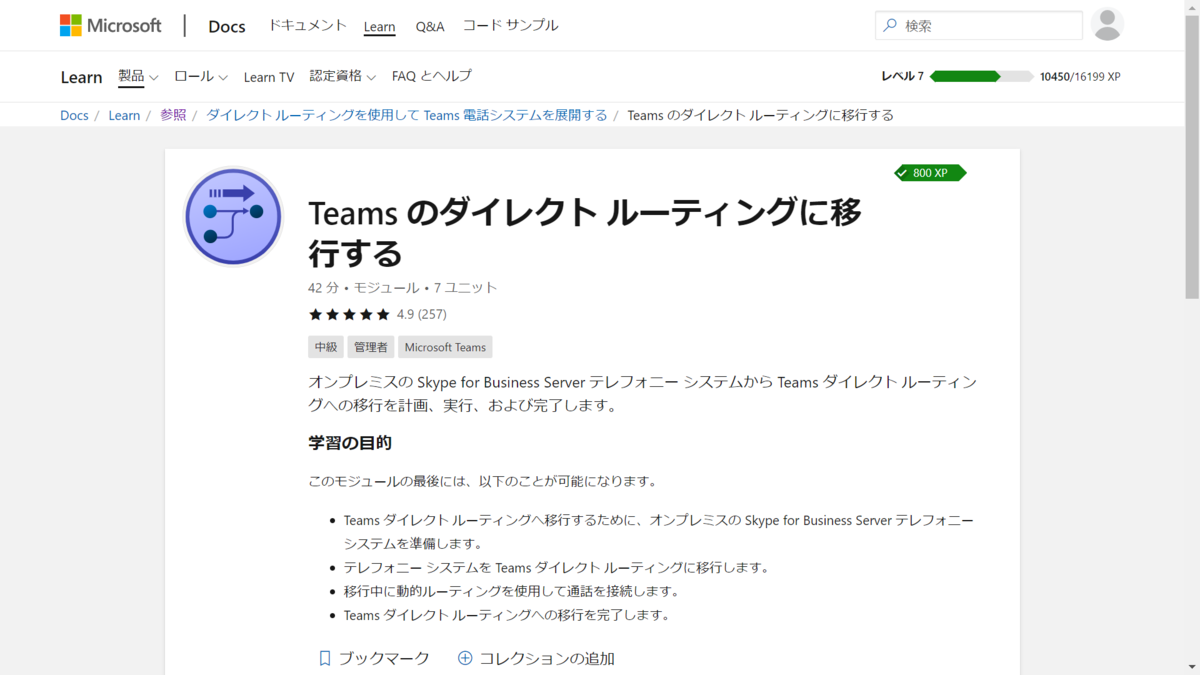Go to 参照 in breadcrumb
This screenshot has height=675, width=1200.
pyautogui.click(x=173, y=115)
